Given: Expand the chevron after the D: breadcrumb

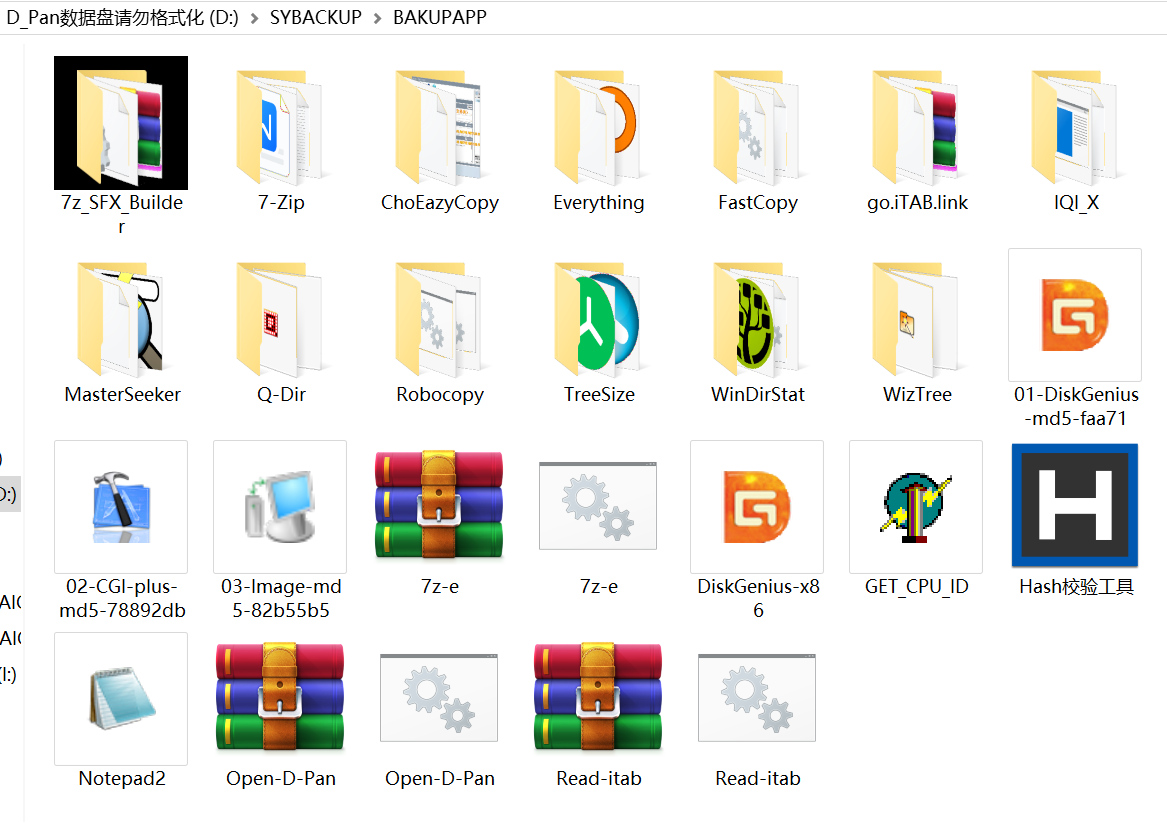Looking at the screenshot, I should coord(255,18).
